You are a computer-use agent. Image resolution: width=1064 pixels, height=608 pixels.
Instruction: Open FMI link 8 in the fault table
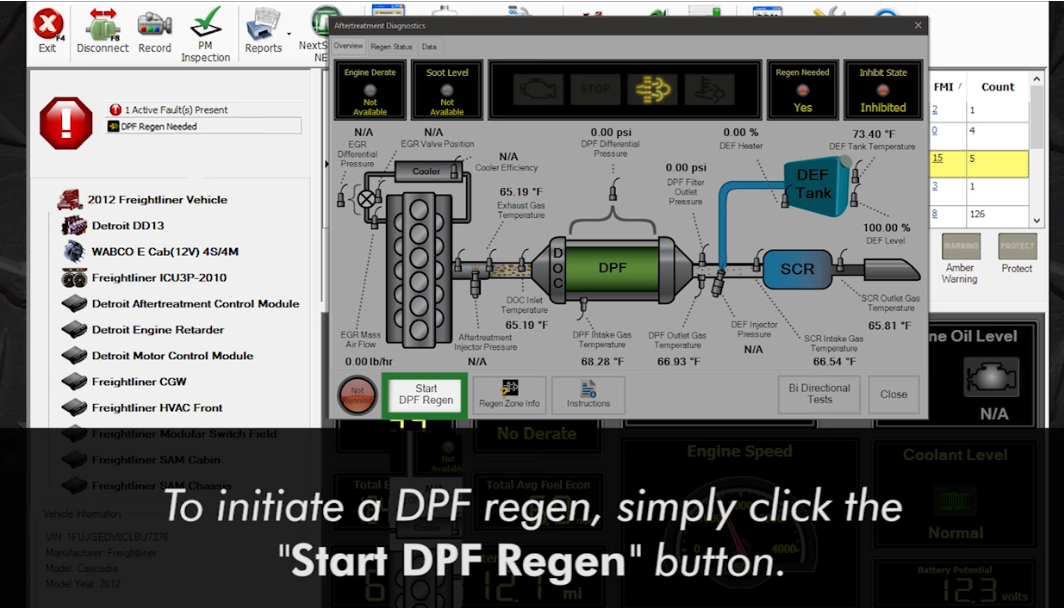(x=934, y=214)
